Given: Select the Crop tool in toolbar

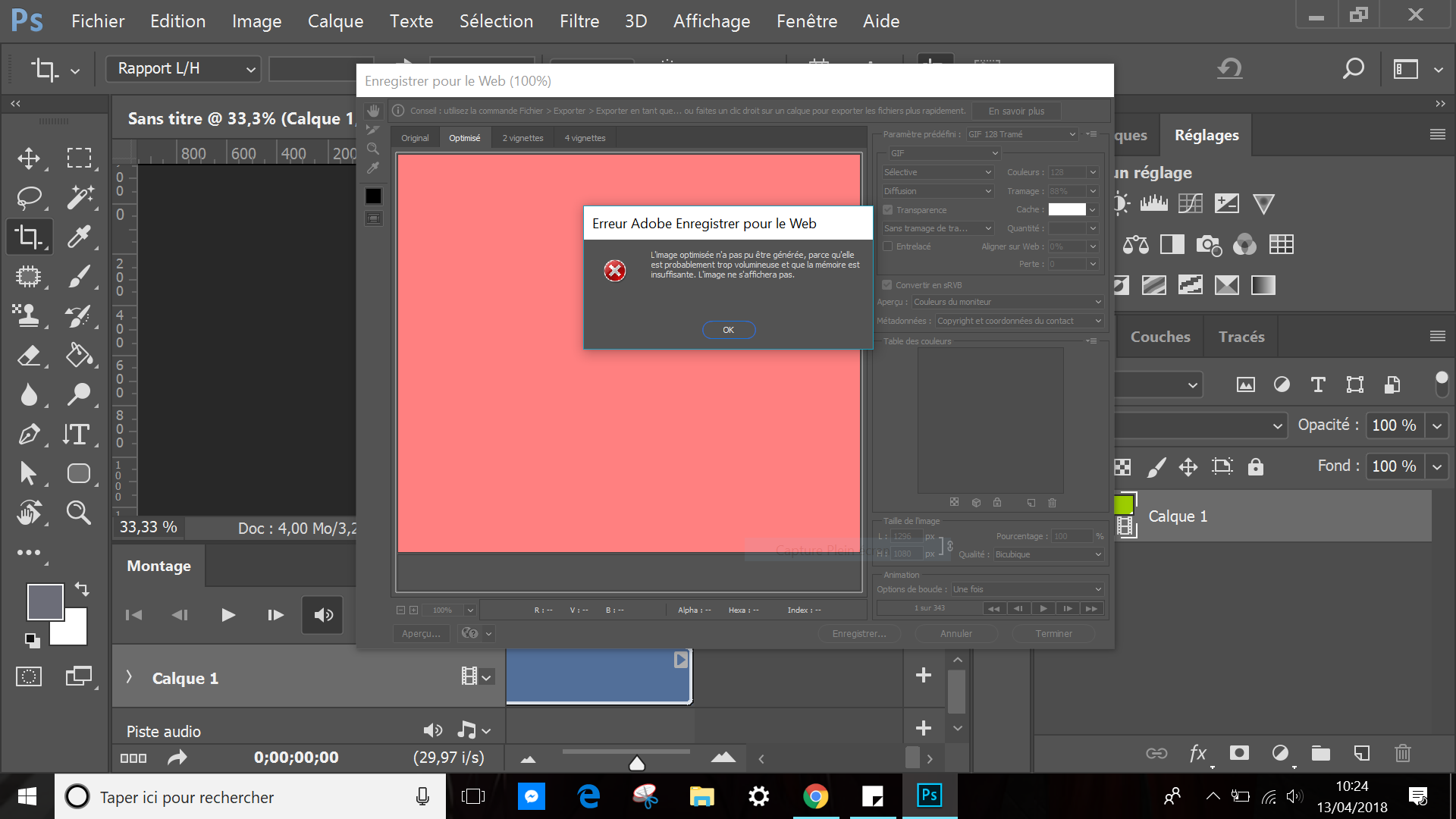Looking at the screenshot, I should coord(29,237).
